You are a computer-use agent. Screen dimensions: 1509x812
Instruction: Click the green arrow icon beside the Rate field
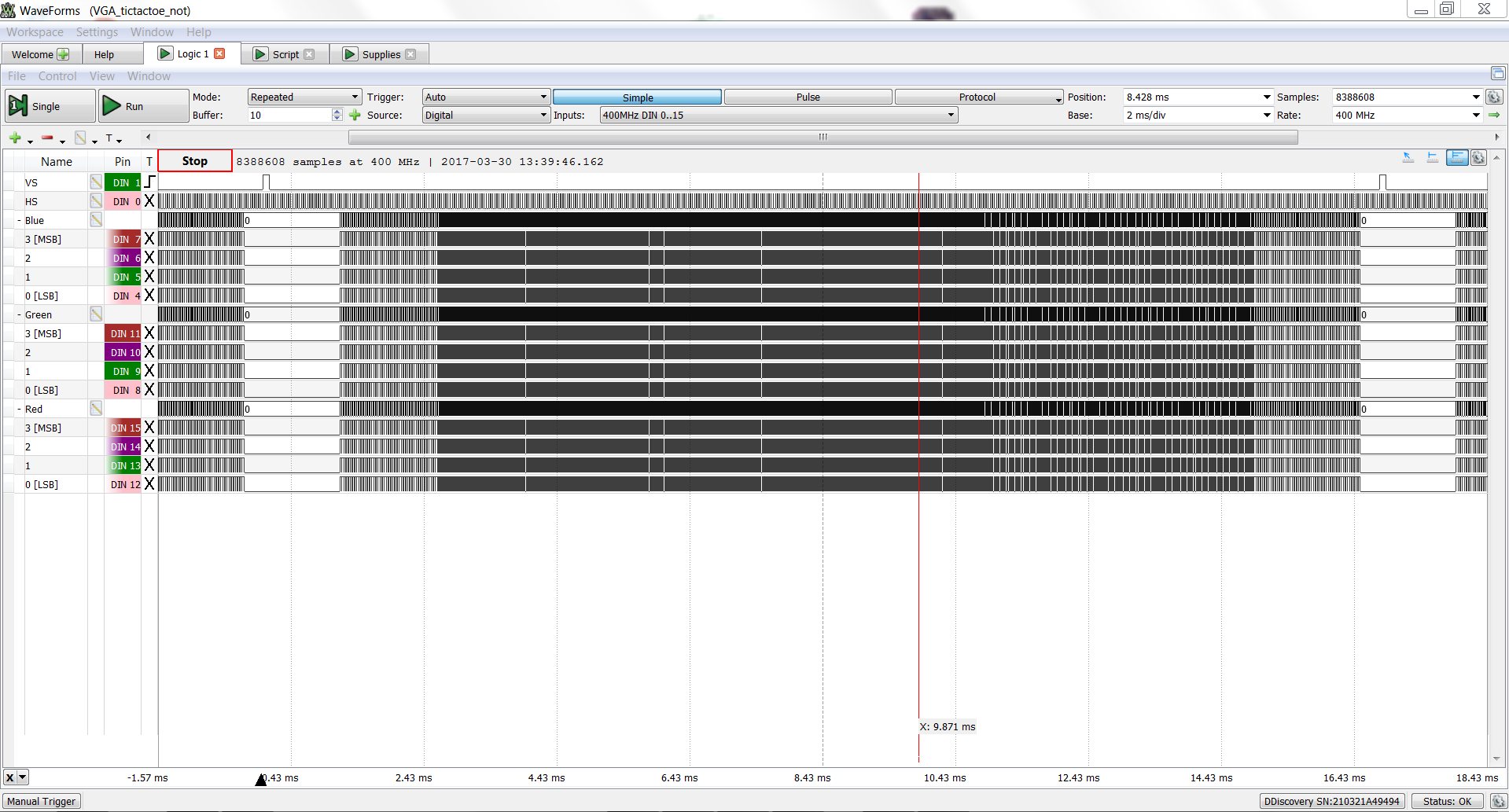(1495, 115)
